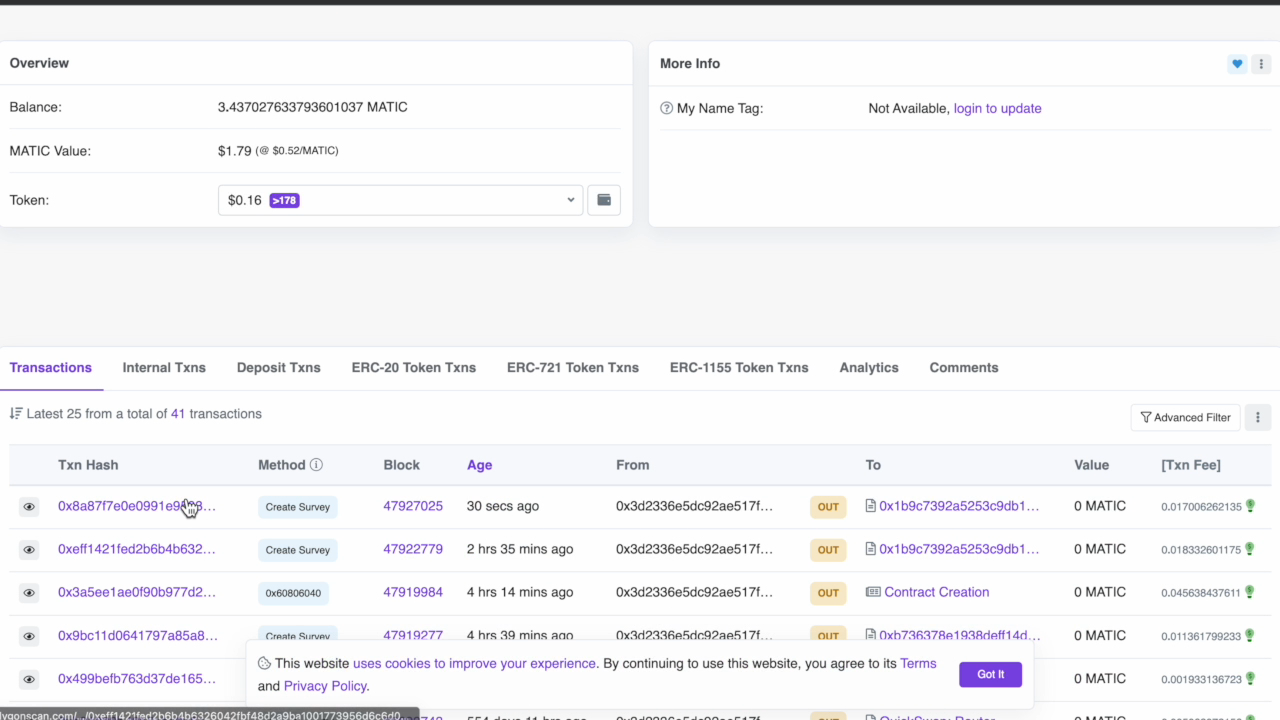Click Create Survey badge in block 47927025 row
Viewport: 1280px width, 720px height.
click(x=298, y=507)
